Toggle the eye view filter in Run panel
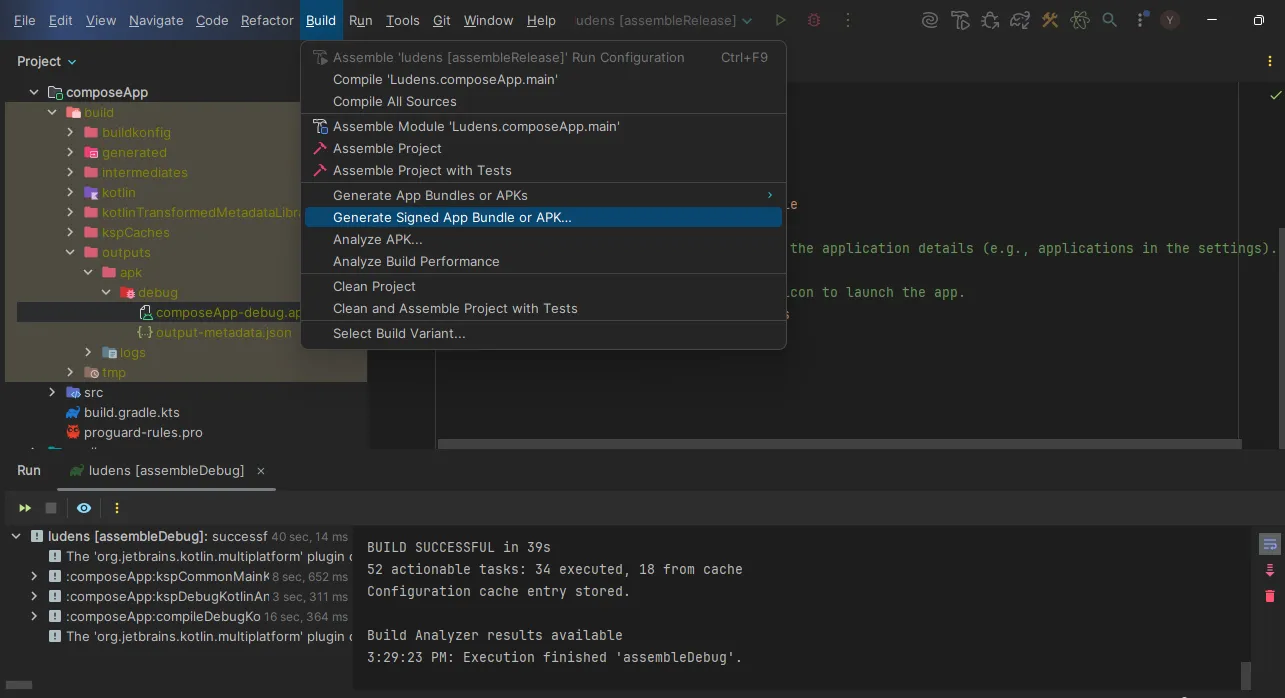 (84, 508)
